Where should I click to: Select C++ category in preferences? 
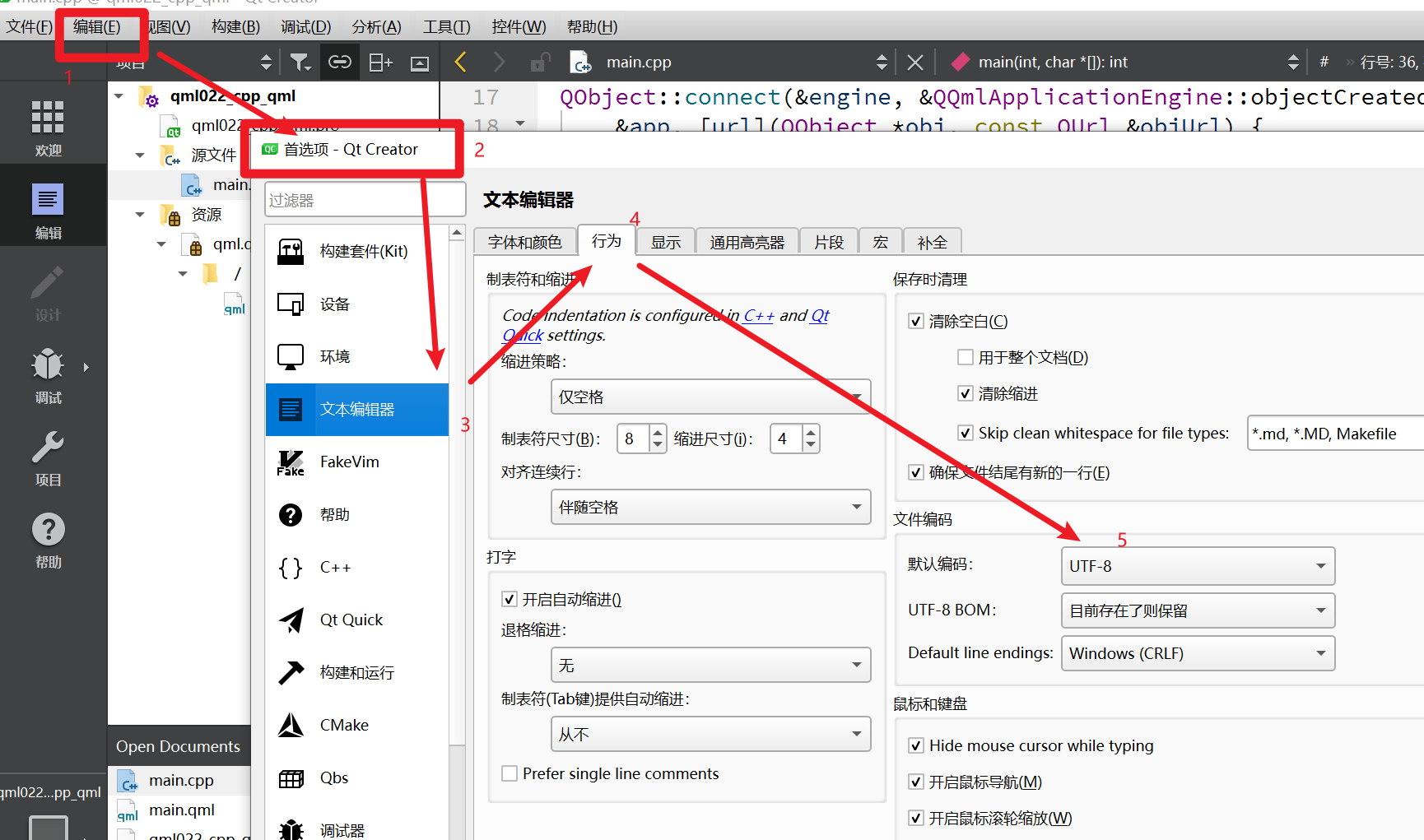(x=357, y=567)
